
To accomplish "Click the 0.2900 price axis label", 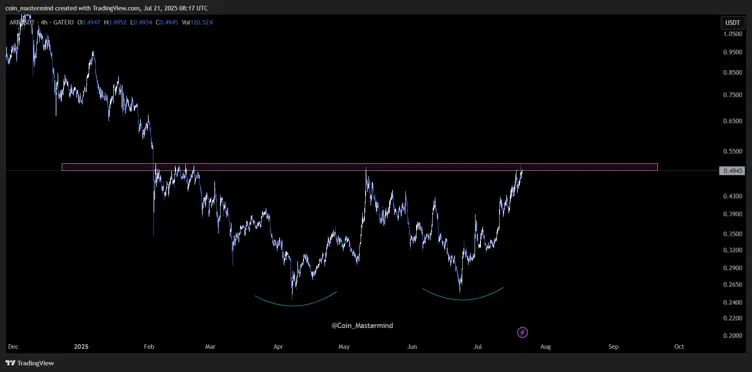I will [733, 268].
